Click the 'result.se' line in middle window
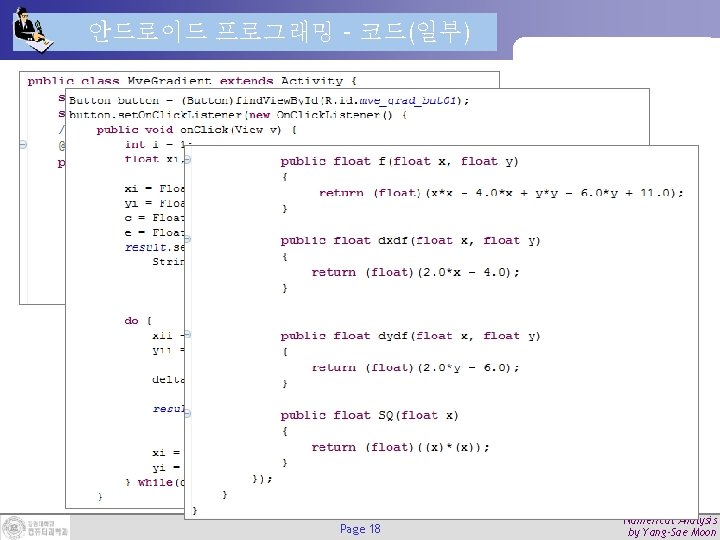 (x=154, y=247)
